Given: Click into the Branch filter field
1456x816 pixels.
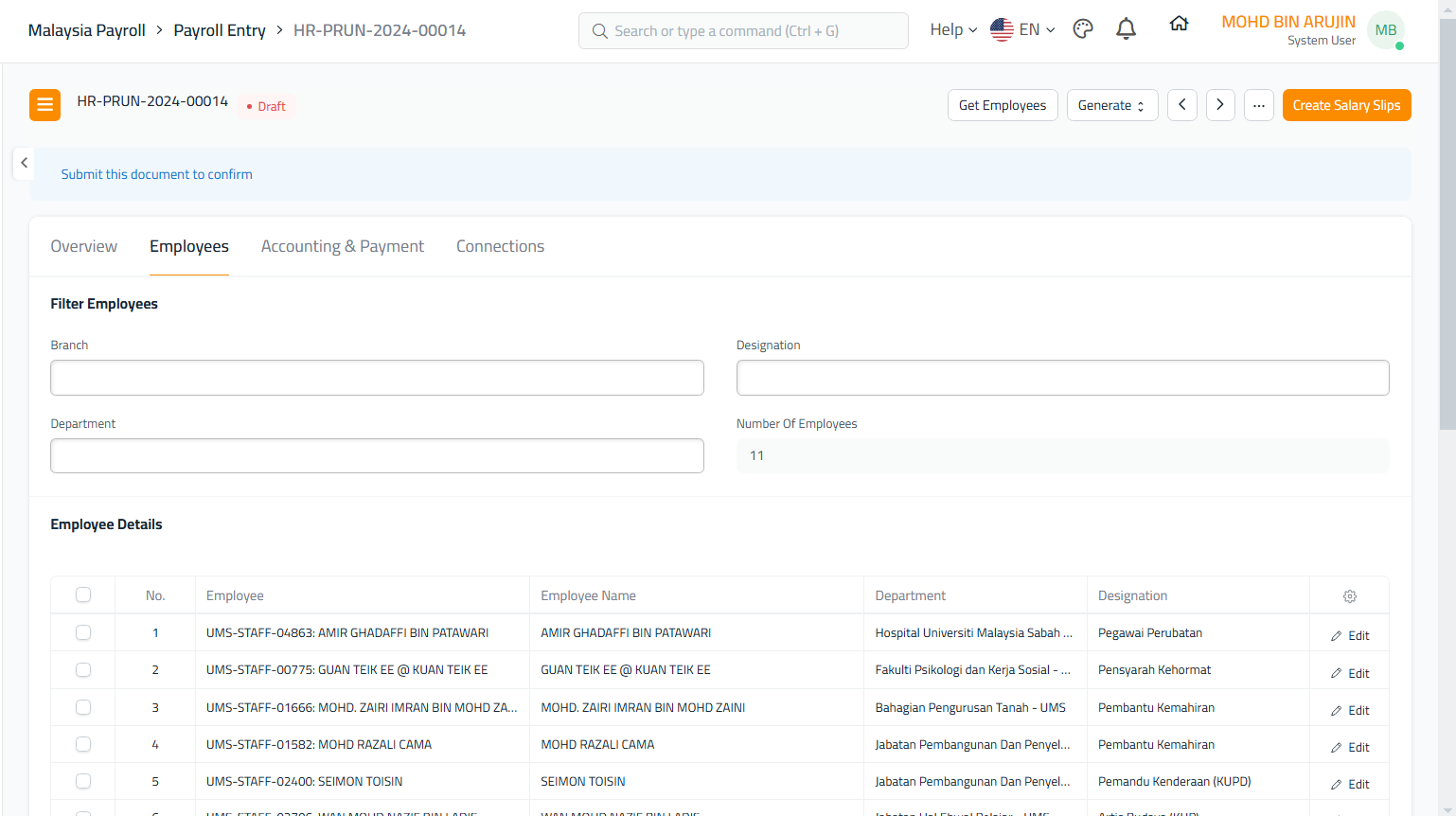Looking at the screenshot, I should [377, 378].
